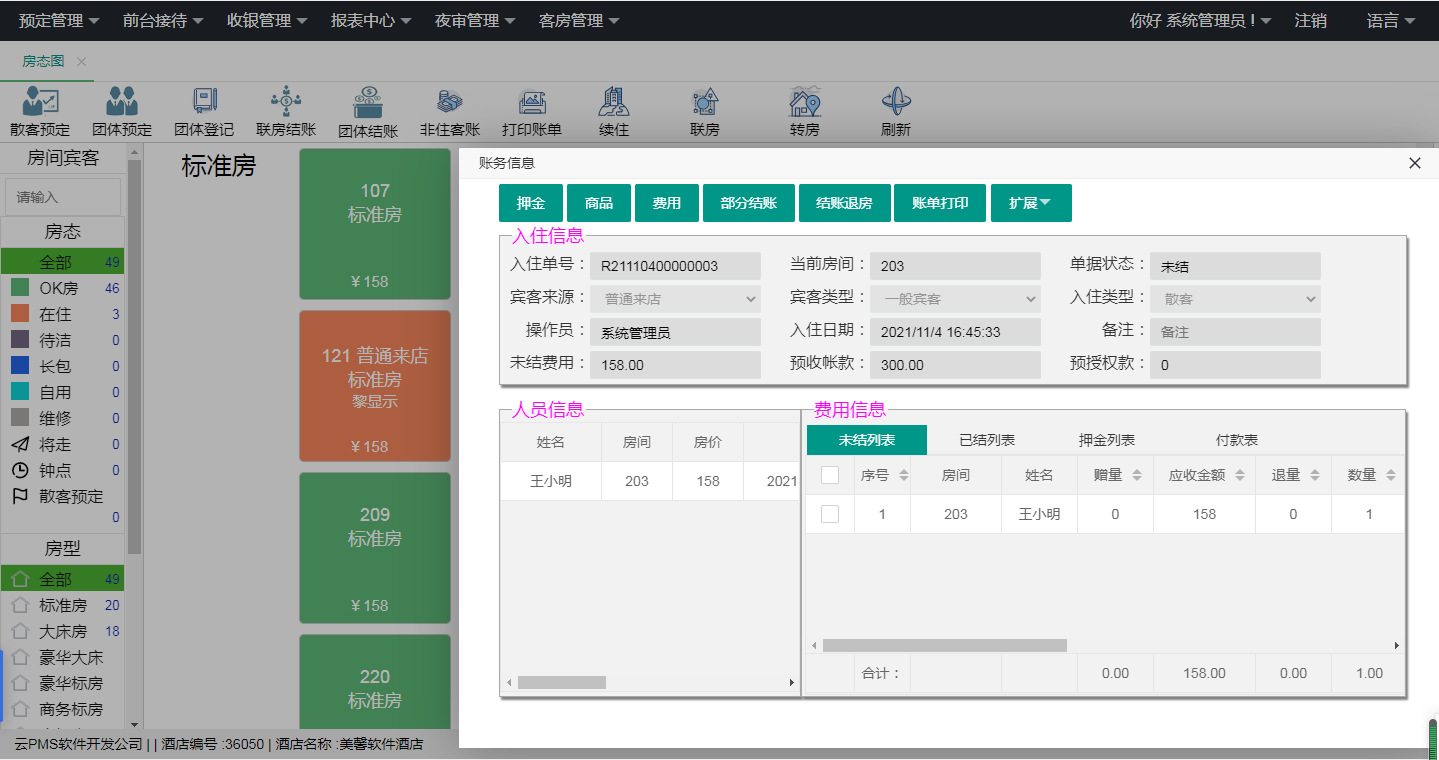
Task: Select the blue 长包 status color swatch
Action: 20,366
